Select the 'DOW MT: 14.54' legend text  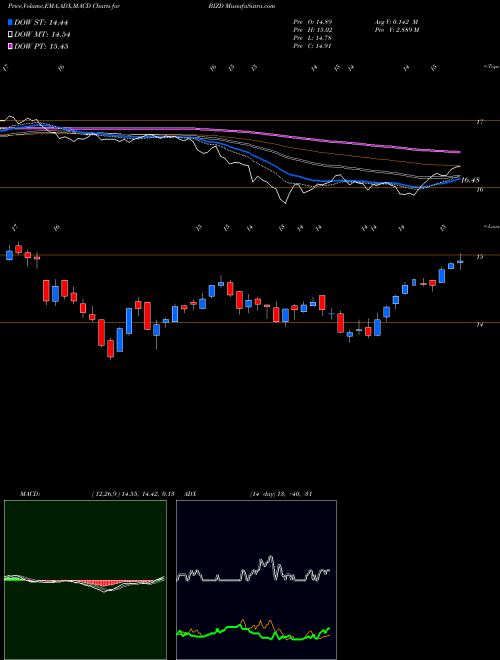coord(42,35)
